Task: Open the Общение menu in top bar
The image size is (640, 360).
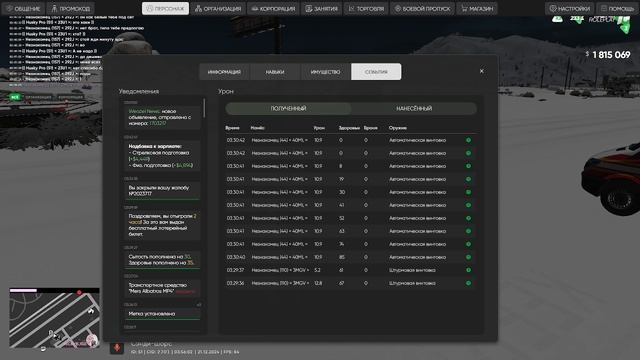Action: 23,9
